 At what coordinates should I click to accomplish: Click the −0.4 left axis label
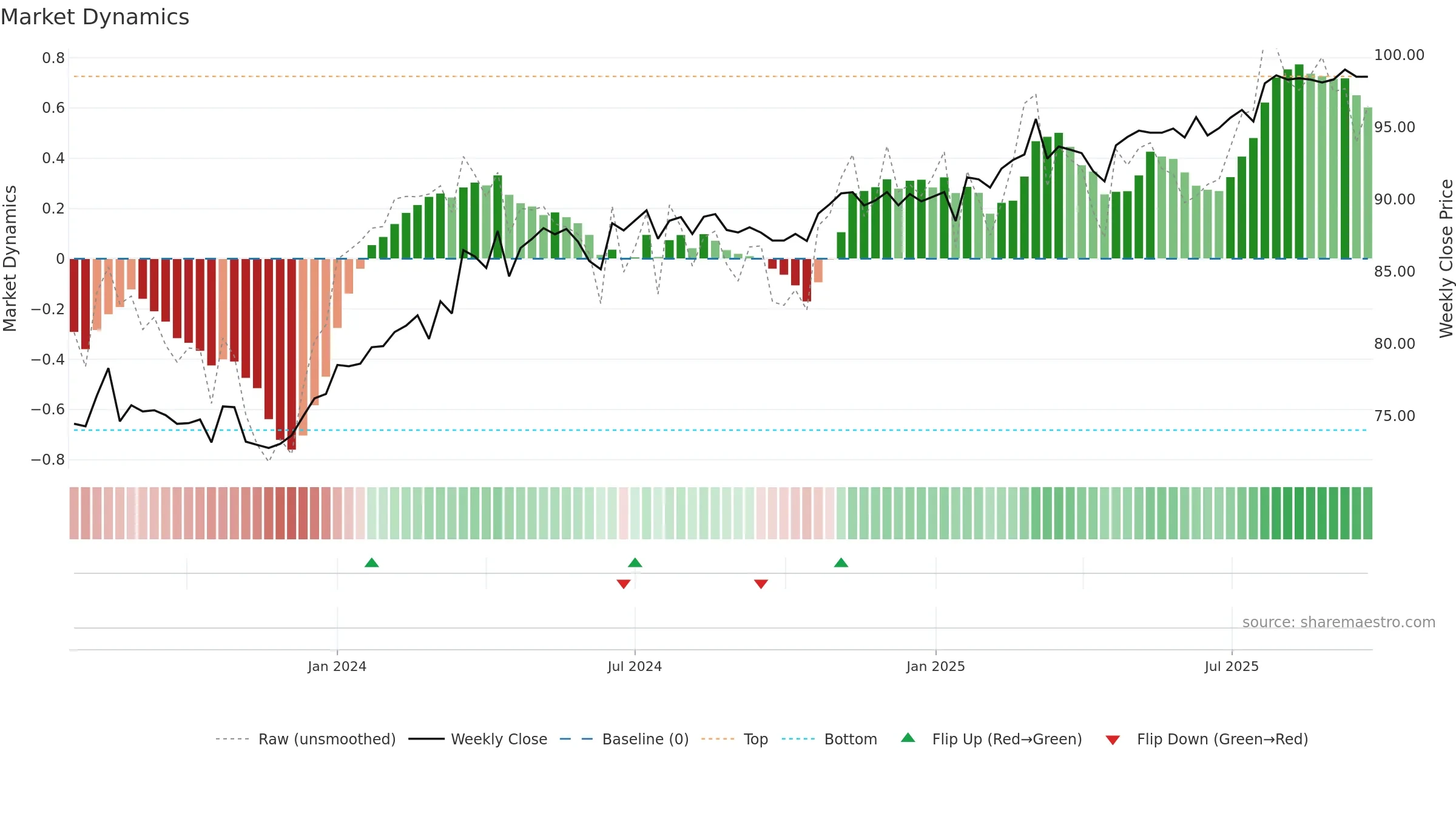click(48, 360)
